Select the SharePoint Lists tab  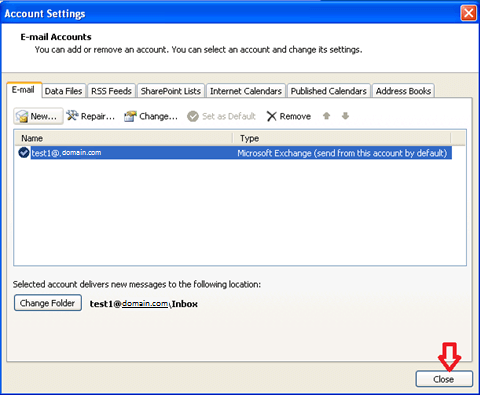pos(171,91)
